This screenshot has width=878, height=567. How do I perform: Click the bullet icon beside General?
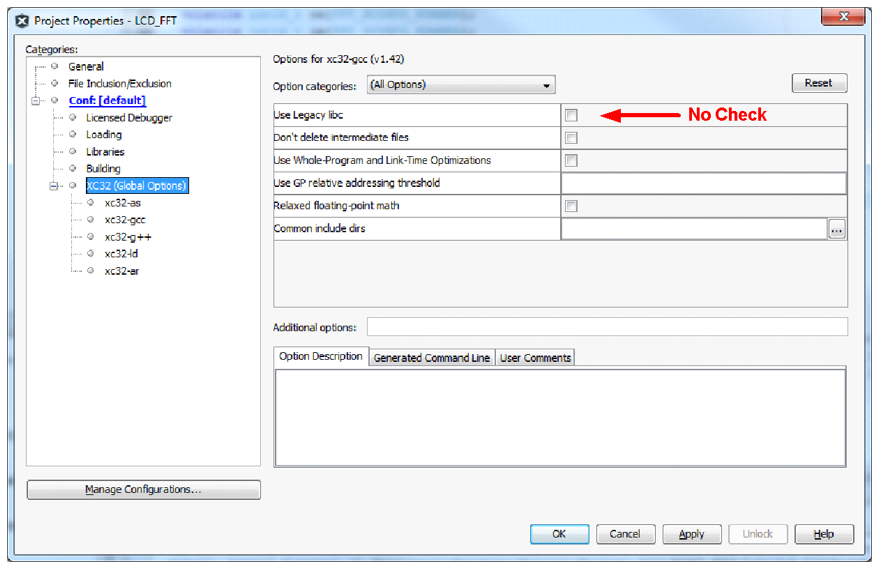pos(54,66)
